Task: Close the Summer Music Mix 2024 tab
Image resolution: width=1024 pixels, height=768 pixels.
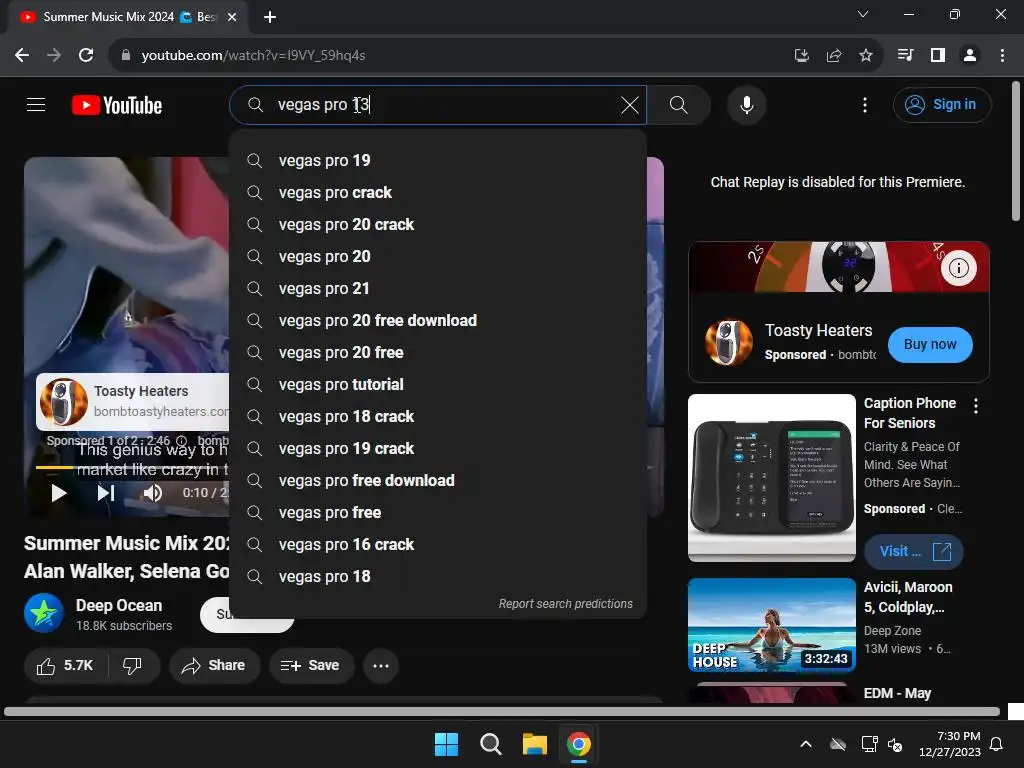Action: pos(232,17)
